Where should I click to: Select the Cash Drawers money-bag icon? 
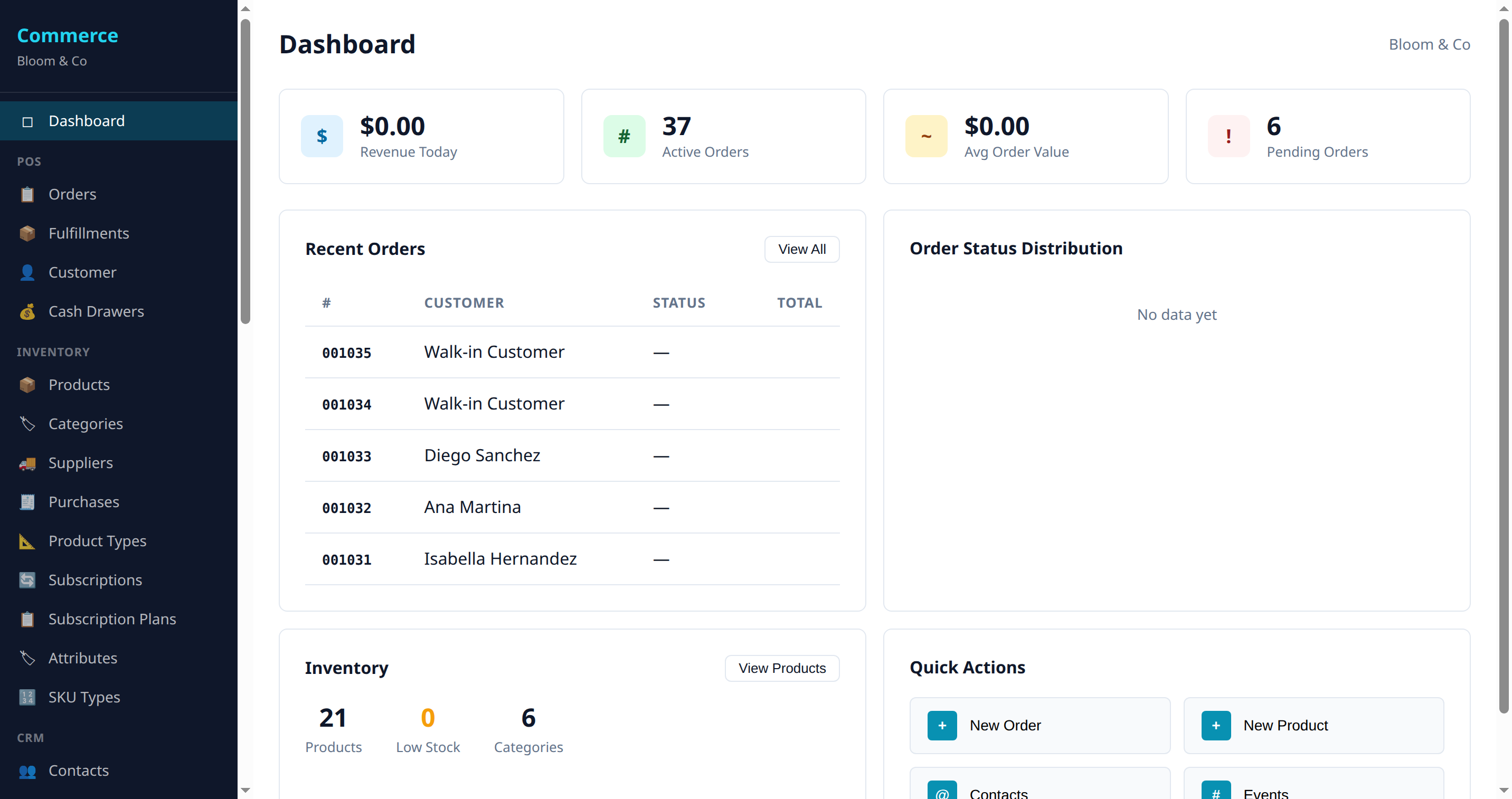[27, 311]
